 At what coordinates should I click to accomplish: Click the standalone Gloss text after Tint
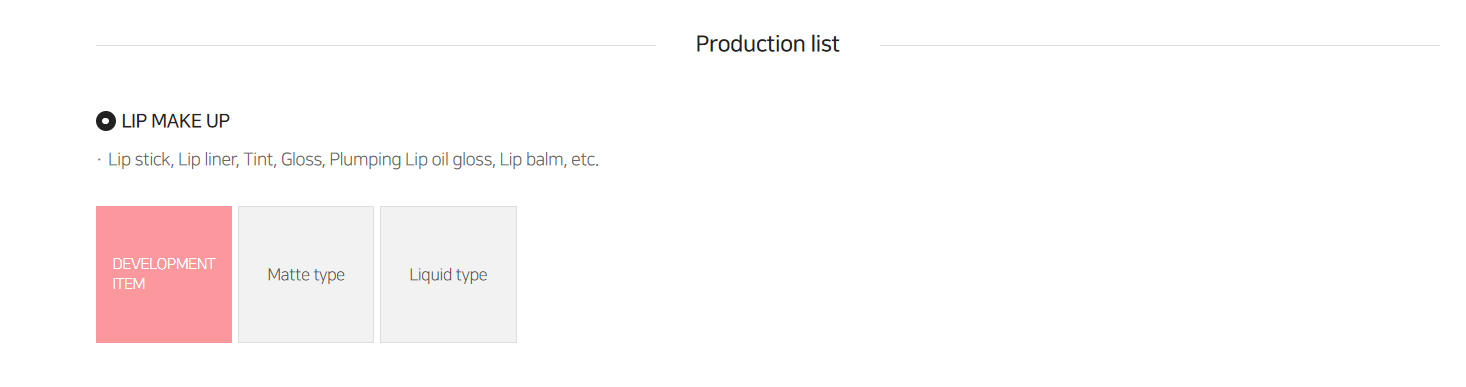pos(301,159)
